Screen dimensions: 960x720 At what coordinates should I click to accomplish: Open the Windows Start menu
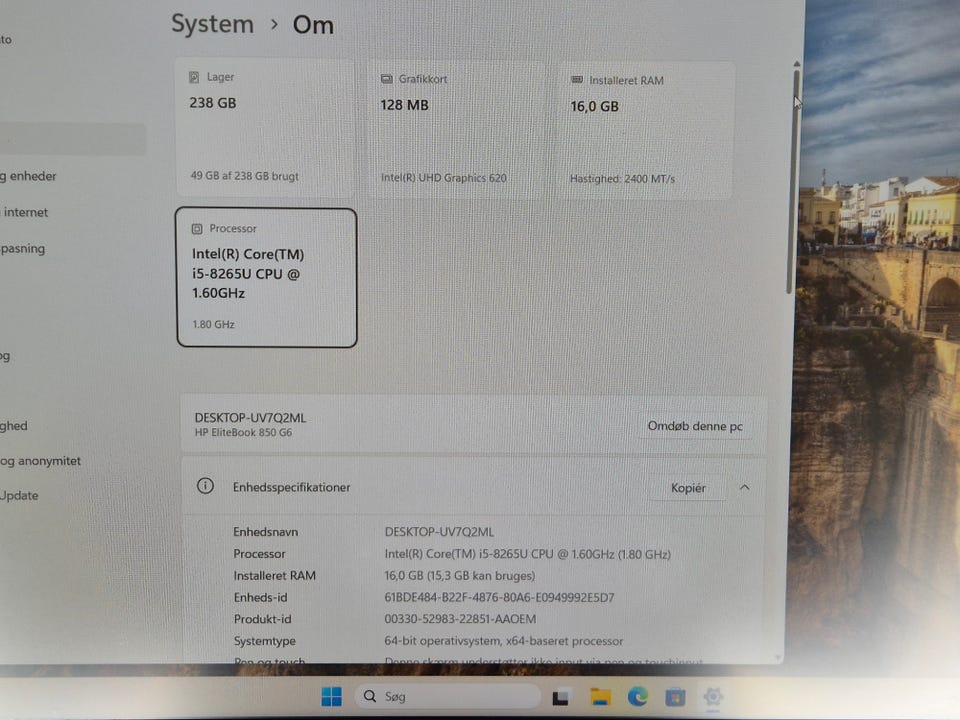tap(331, 697)
